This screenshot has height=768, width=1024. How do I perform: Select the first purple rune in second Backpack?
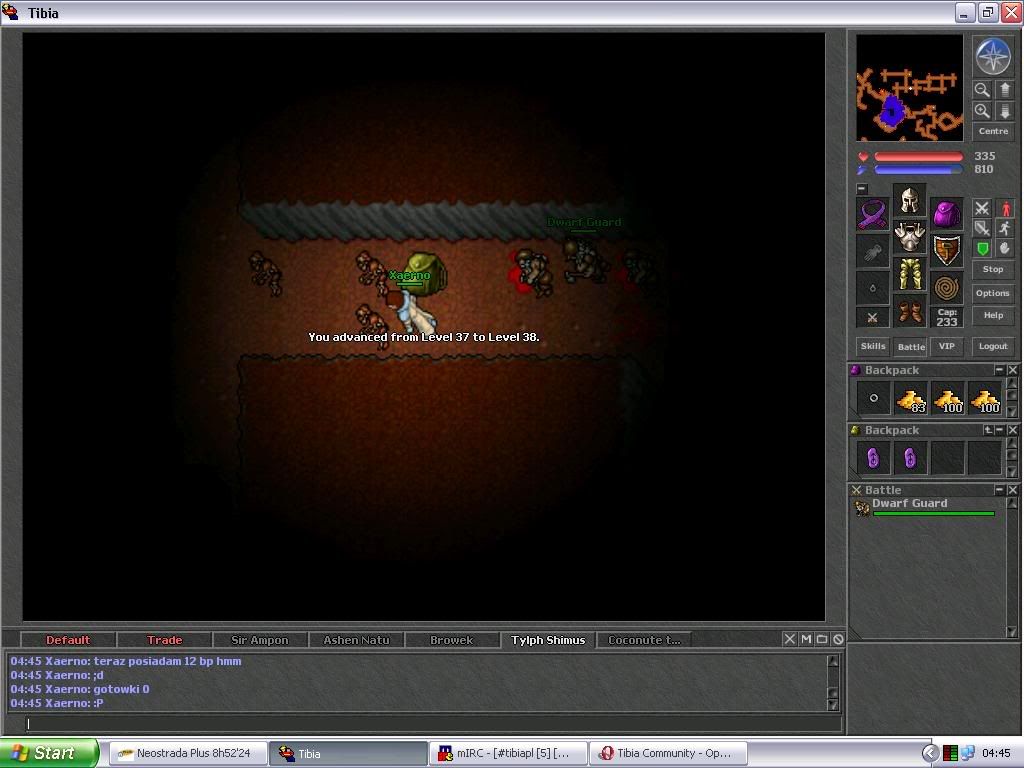(x=873, y=458)
